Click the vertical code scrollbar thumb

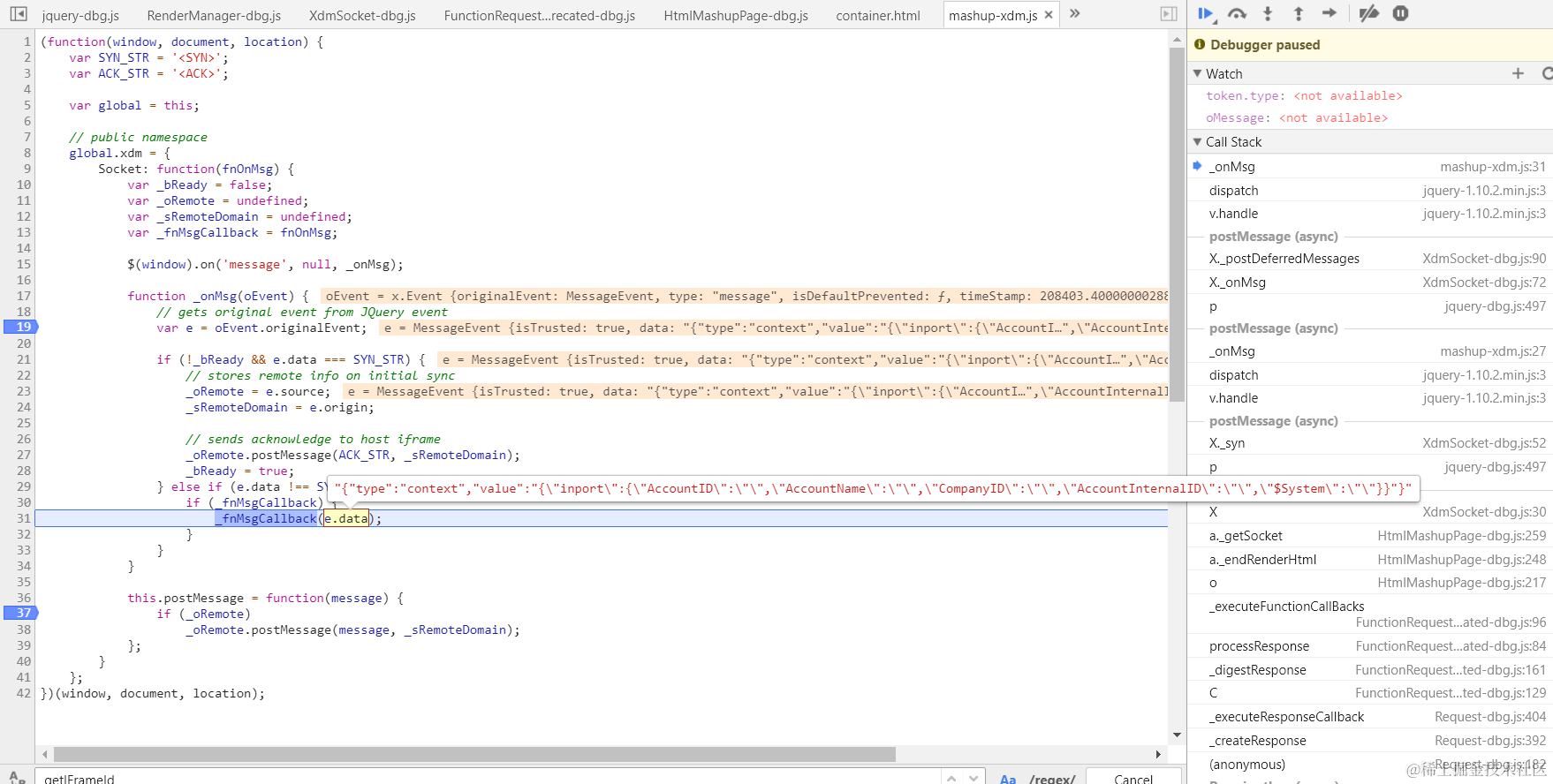1177,225
